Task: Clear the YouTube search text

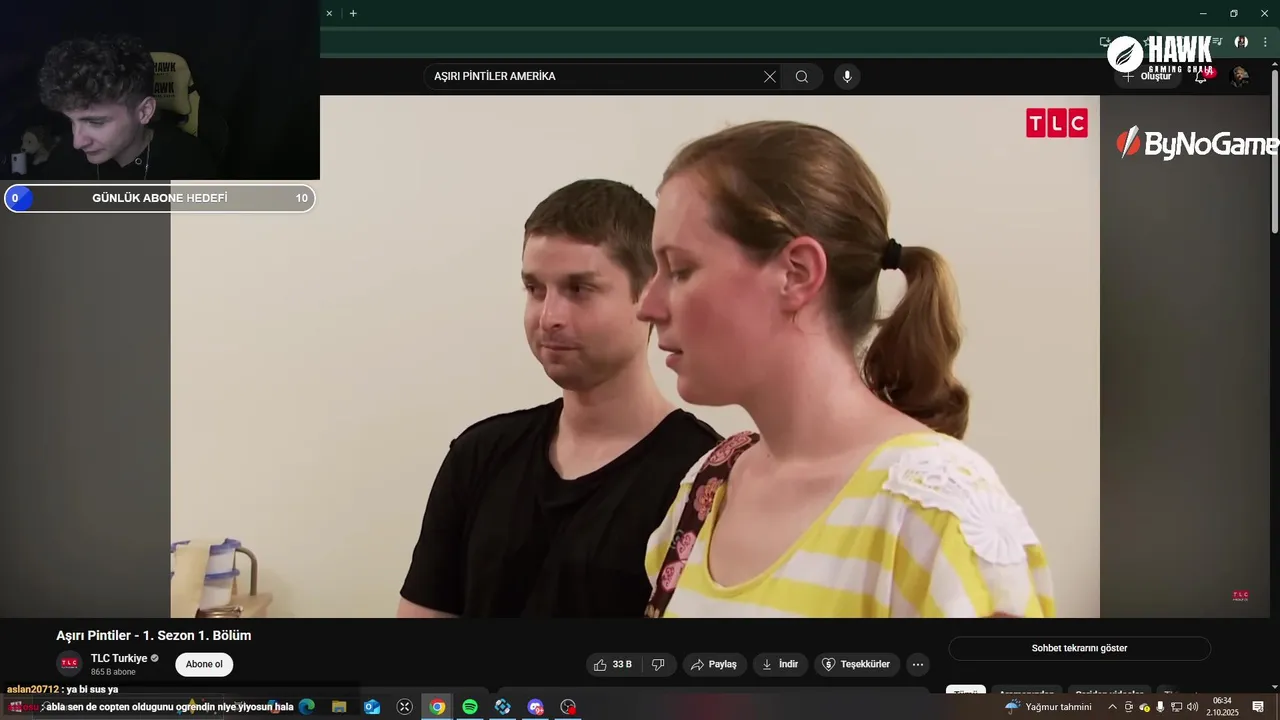Action: pyautogui.click(x=770, y=76)
